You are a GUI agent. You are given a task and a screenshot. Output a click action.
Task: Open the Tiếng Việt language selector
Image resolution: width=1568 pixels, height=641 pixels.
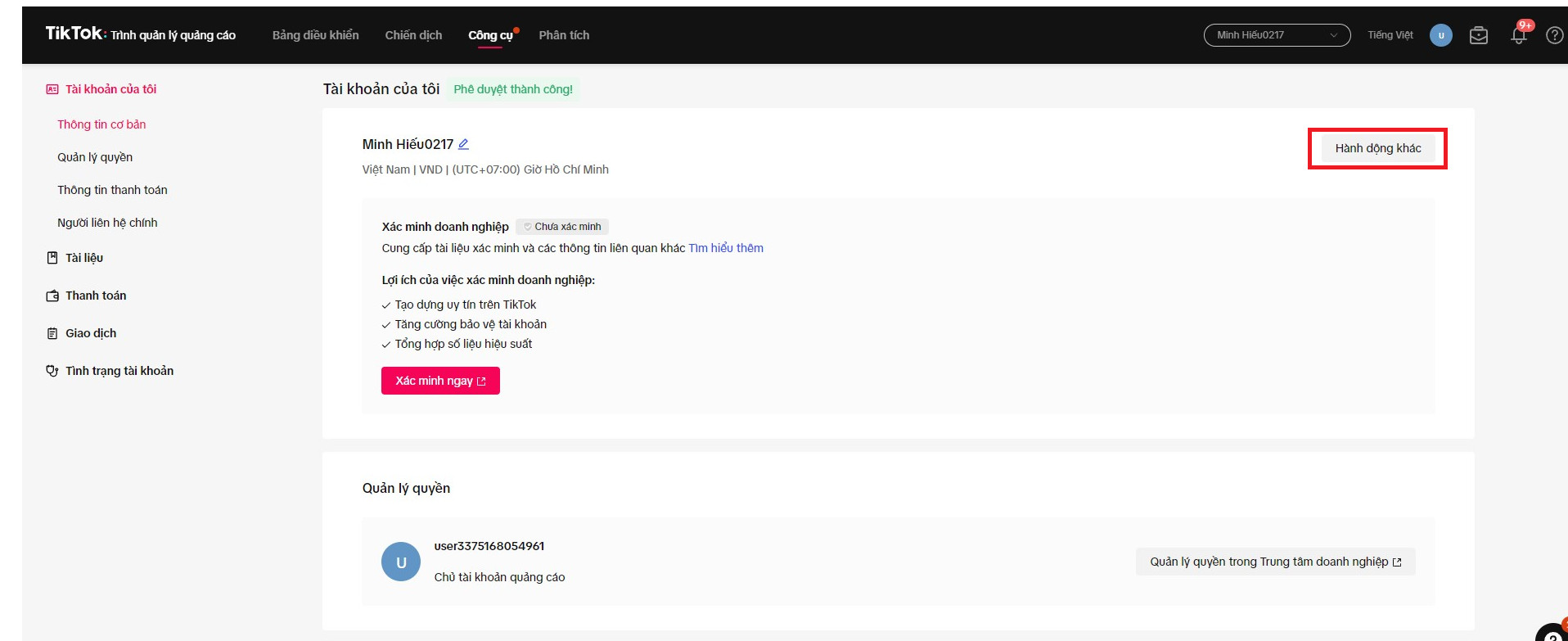click(x=1390, y=35)
